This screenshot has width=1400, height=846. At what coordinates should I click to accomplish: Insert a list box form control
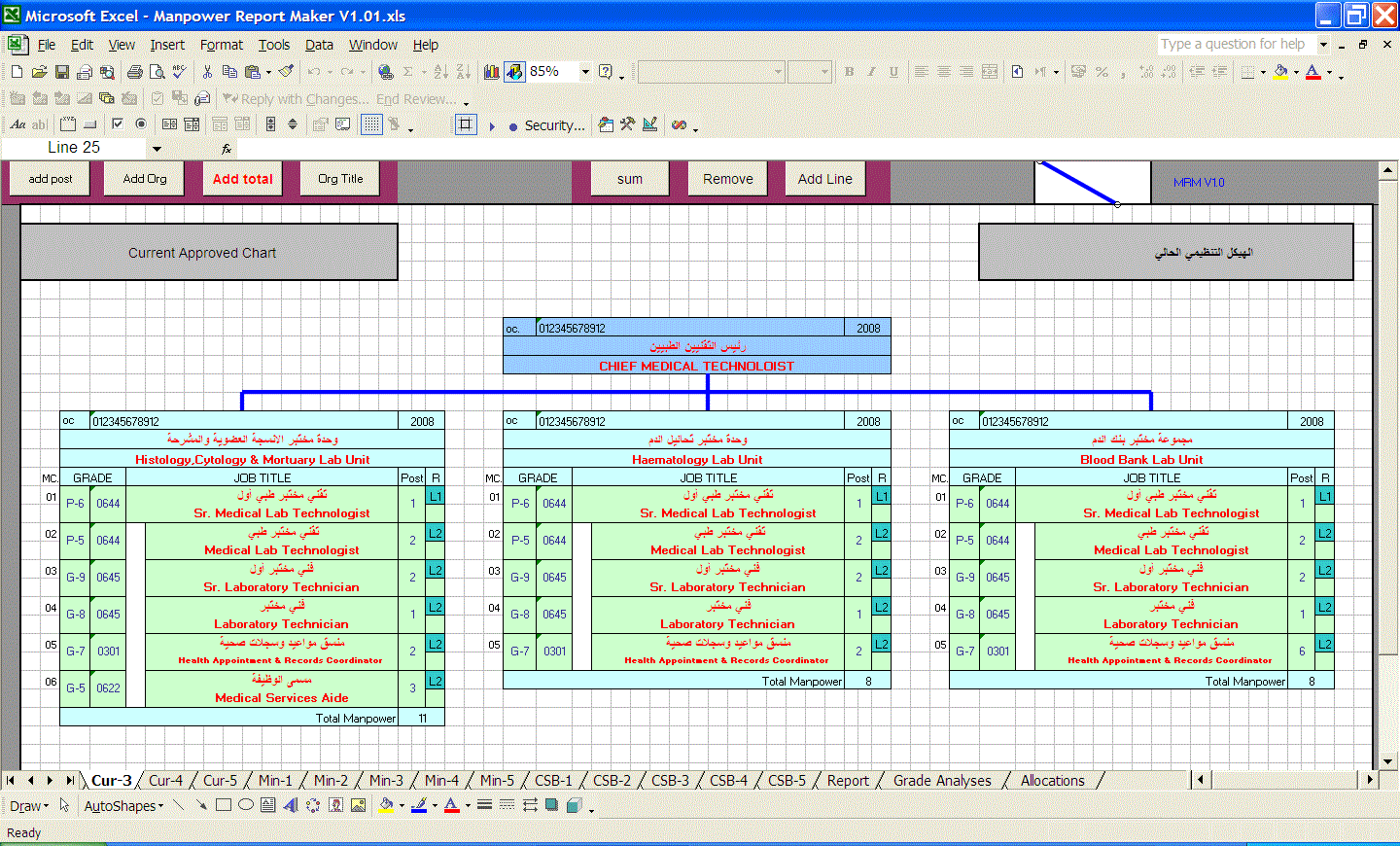click(x=169, y=124)
